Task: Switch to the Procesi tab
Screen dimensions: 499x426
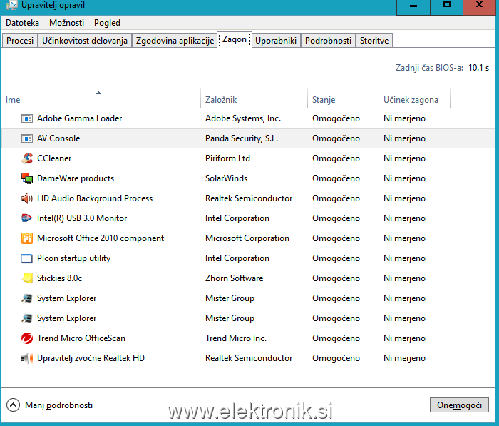Action: [x=20, y=41]
